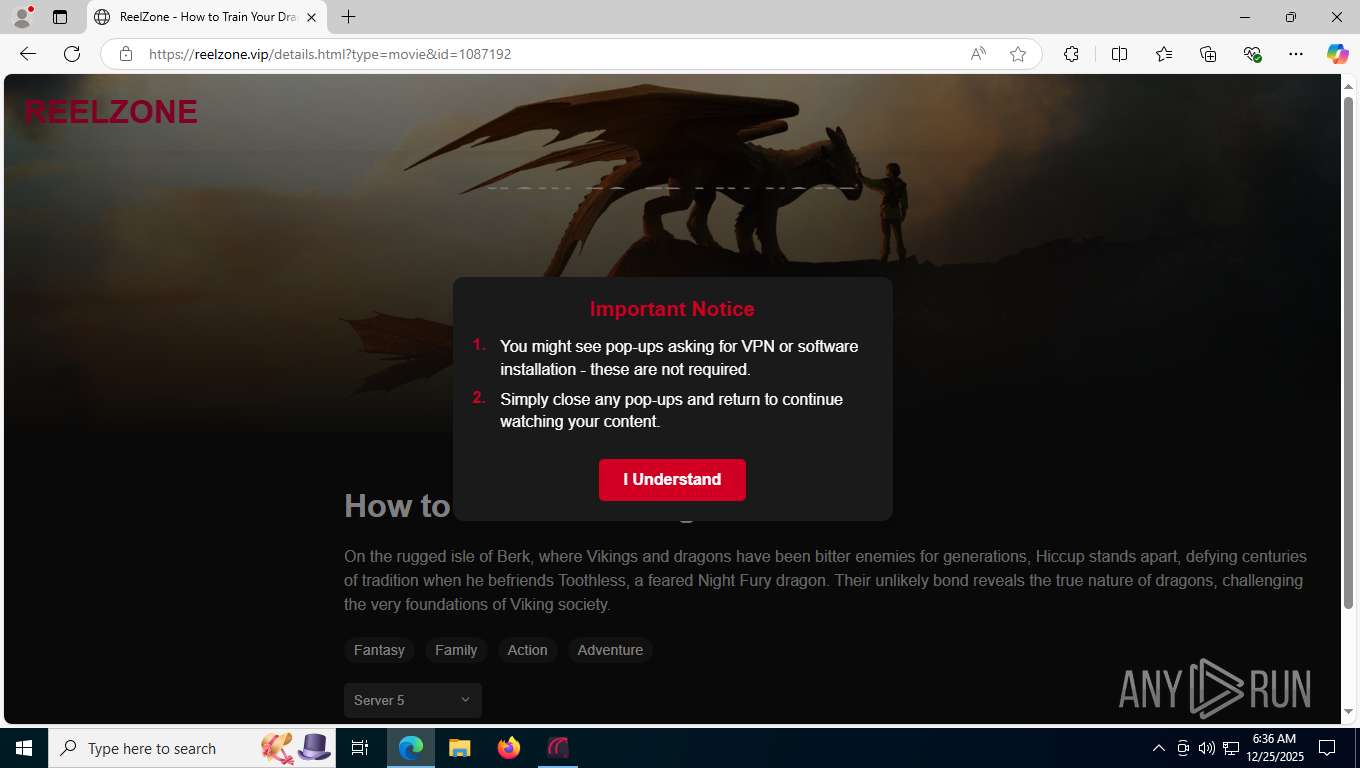Open a new tab
This screenshot has width=1360, height=768.
pos(348,17)
